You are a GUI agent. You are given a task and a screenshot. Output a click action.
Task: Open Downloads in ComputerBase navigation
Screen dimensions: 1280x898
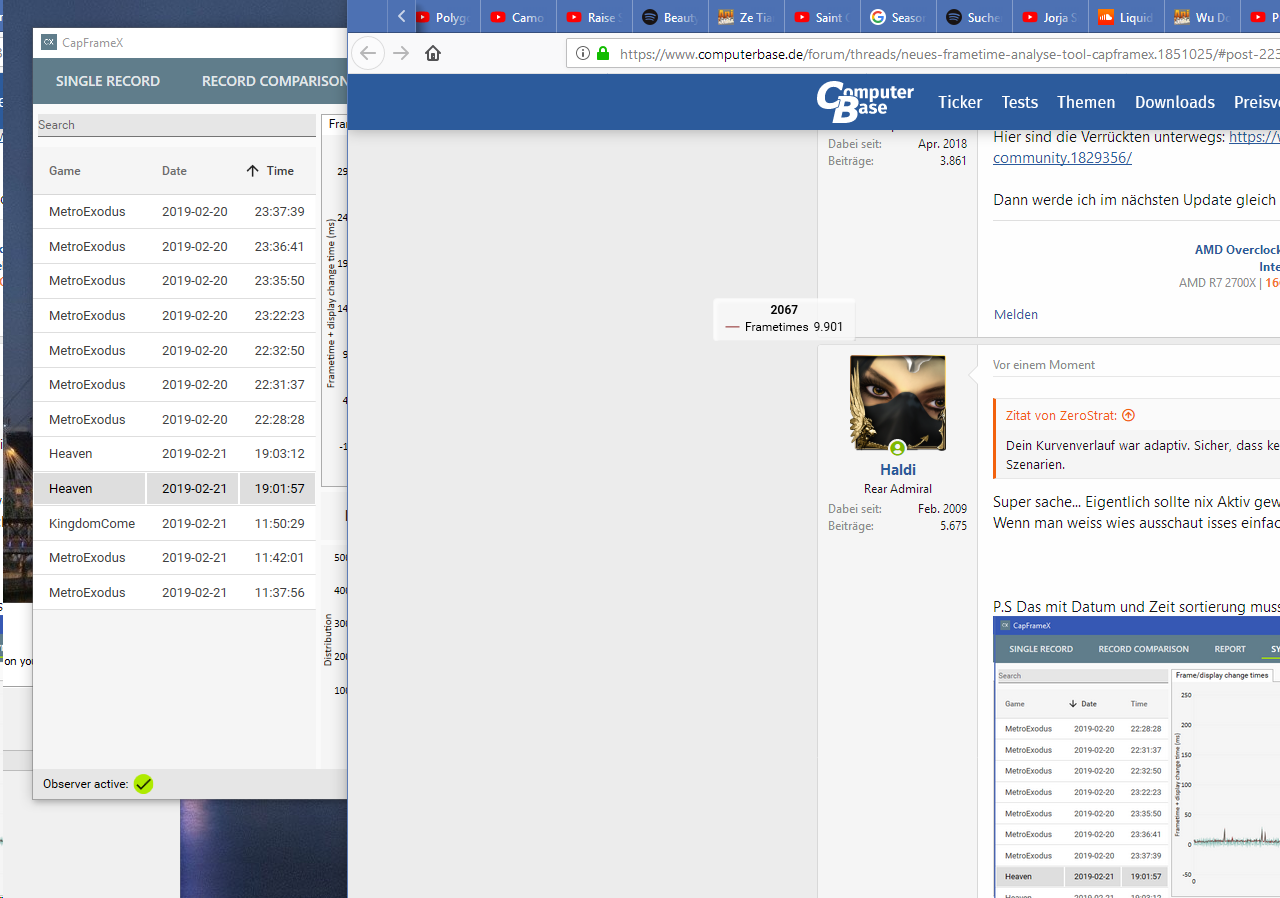click(1175, 102)
